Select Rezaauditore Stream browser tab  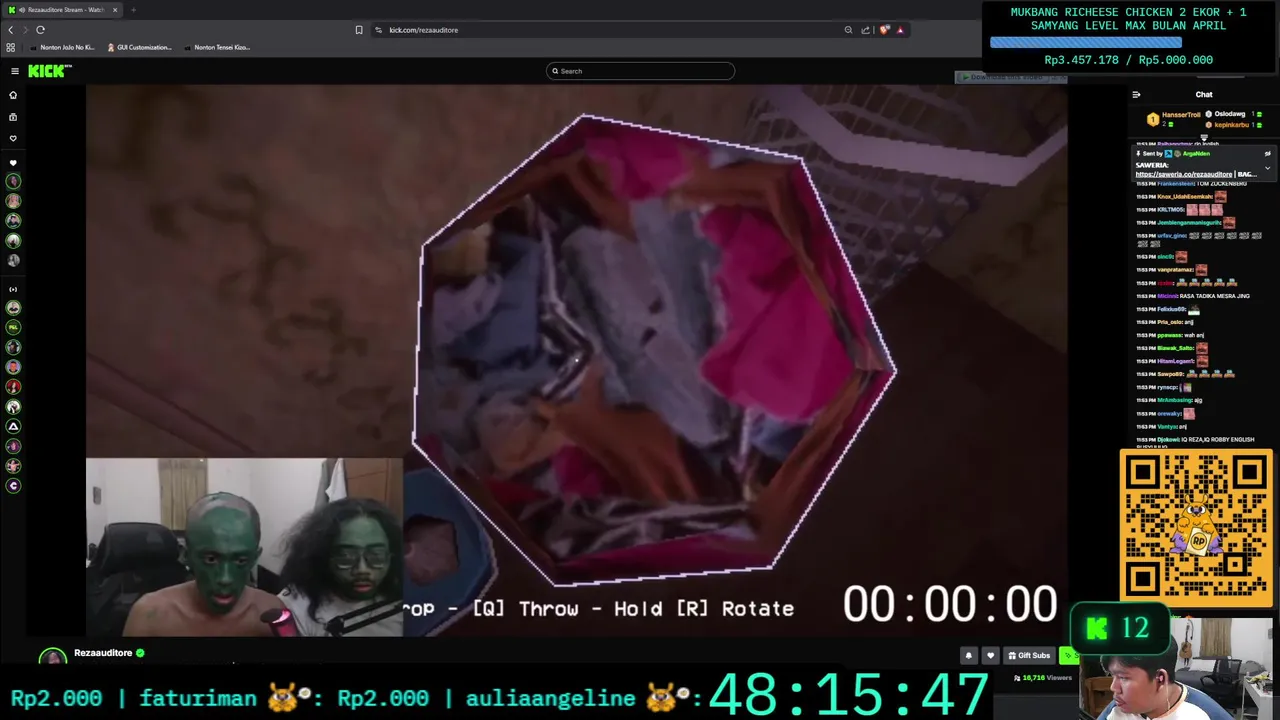(x=63, y=10)
